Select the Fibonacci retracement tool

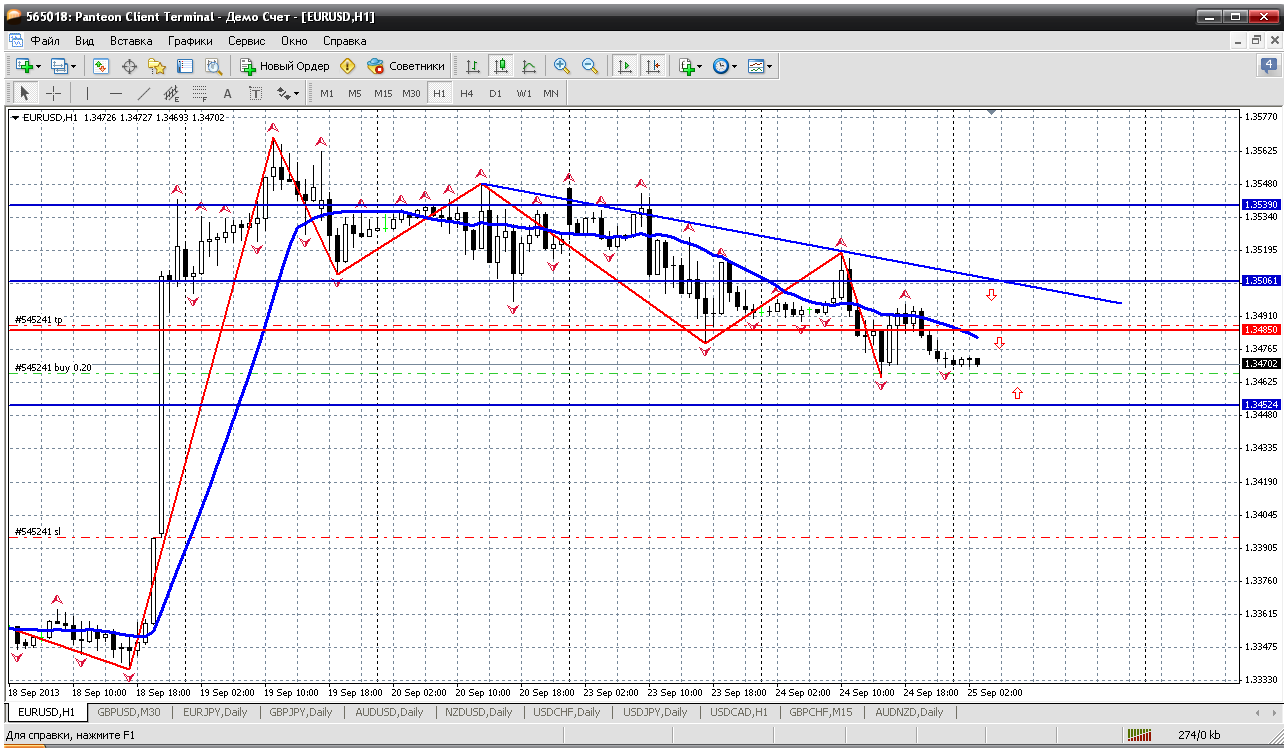click(x=199, y=93)
